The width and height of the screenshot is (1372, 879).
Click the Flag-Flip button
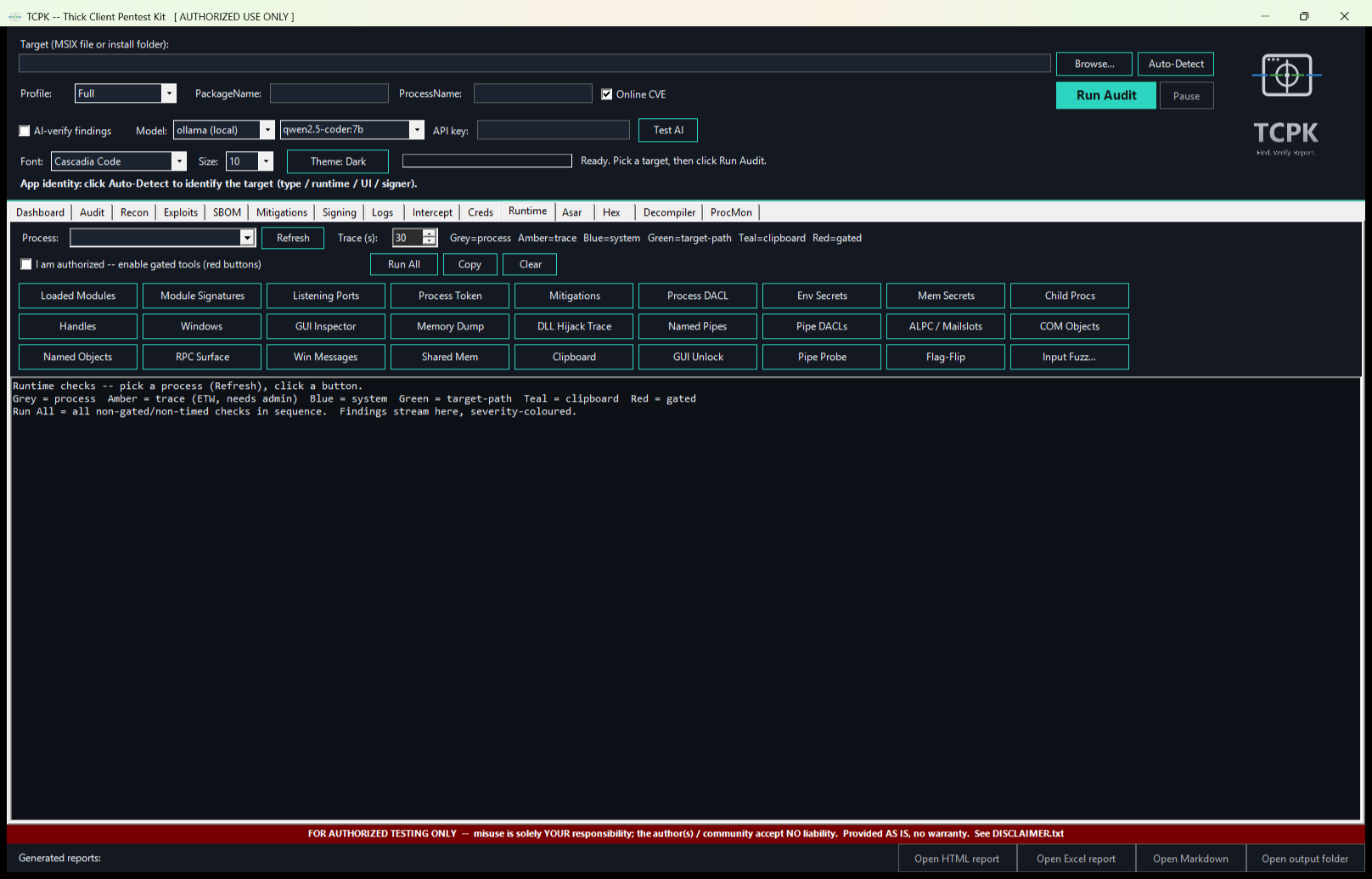coord(946,357)
